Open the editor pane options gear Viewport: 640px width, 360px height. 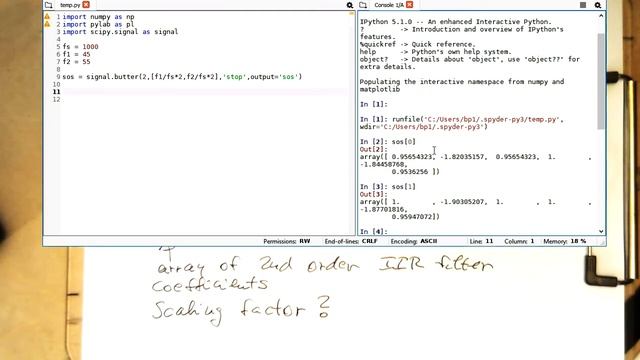[x=350, y=5]
